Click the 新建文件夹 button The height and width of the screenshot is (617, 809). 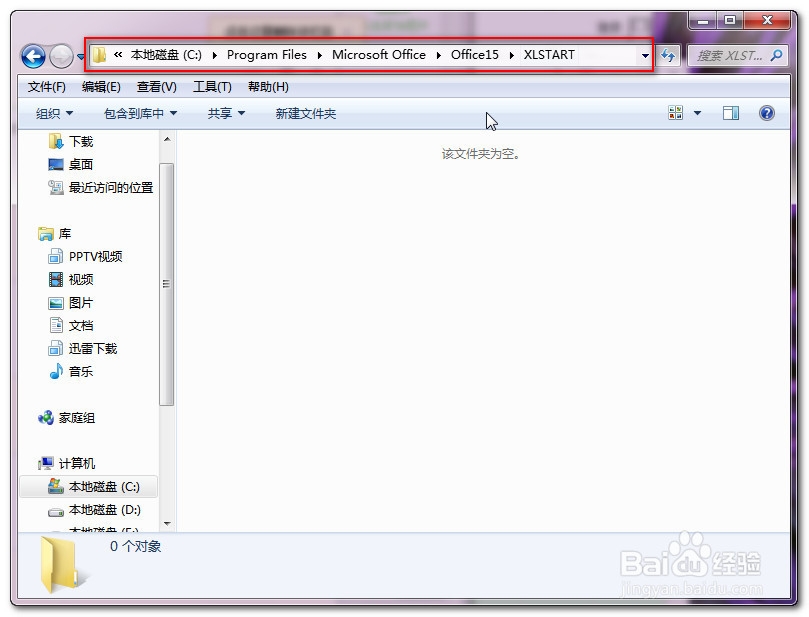pos(303,112)
